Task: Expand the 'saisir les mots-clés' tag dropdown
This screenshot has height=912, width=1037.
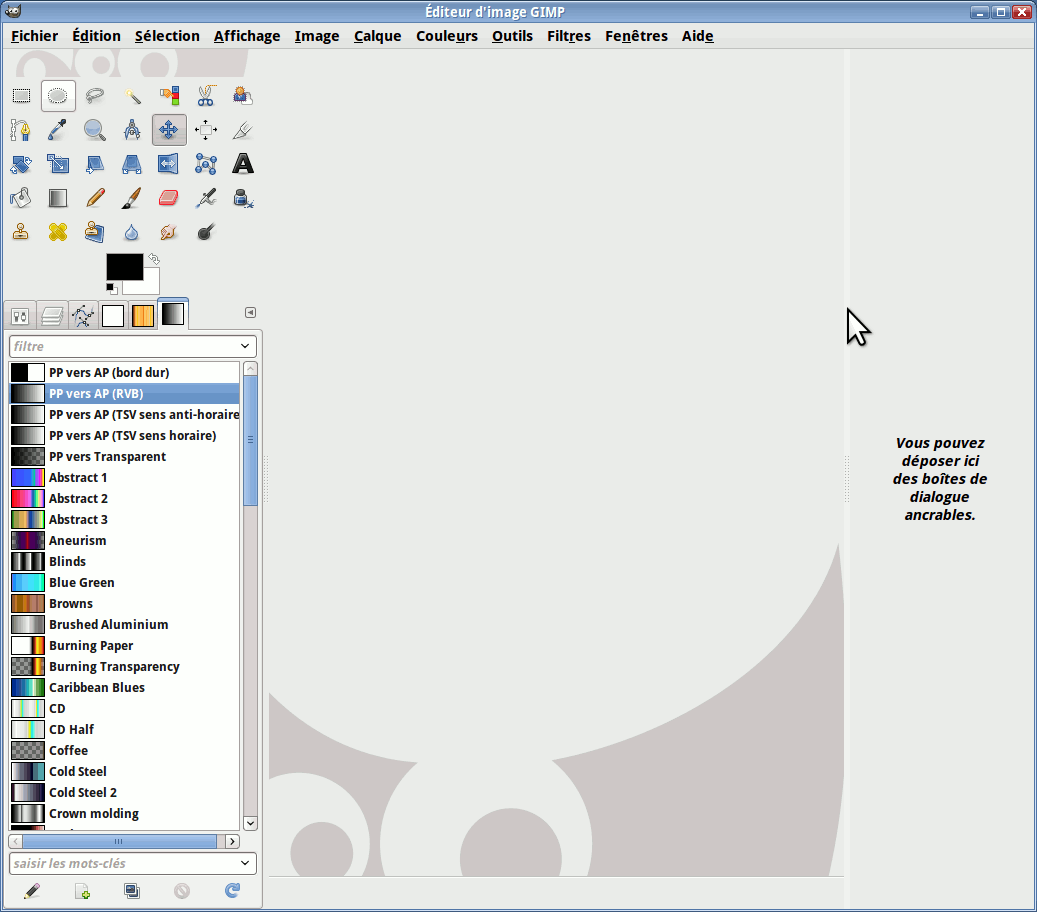Action: coord(245,863)
